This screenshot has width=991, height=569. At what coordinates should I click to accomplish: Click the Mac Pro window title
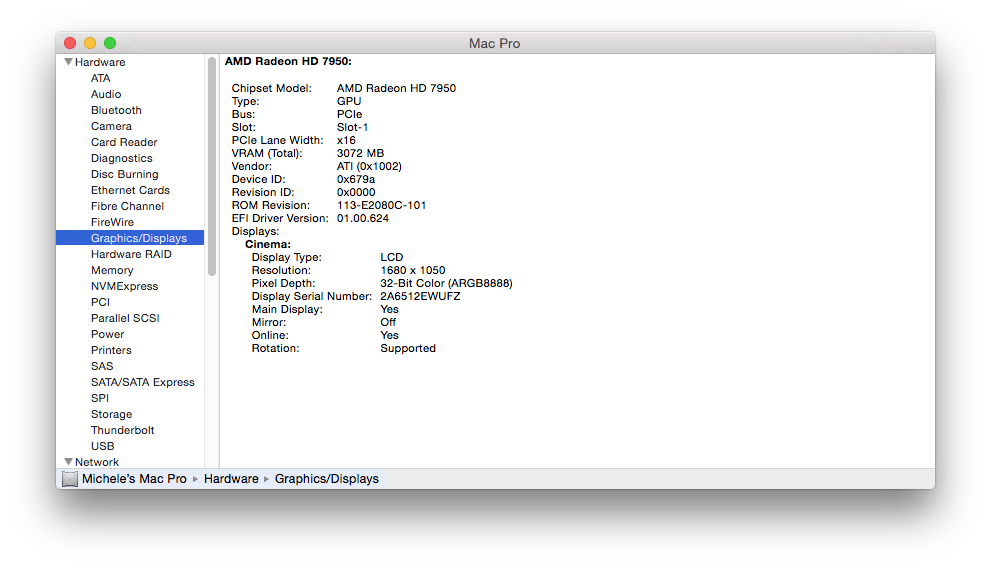coord(494,44)
